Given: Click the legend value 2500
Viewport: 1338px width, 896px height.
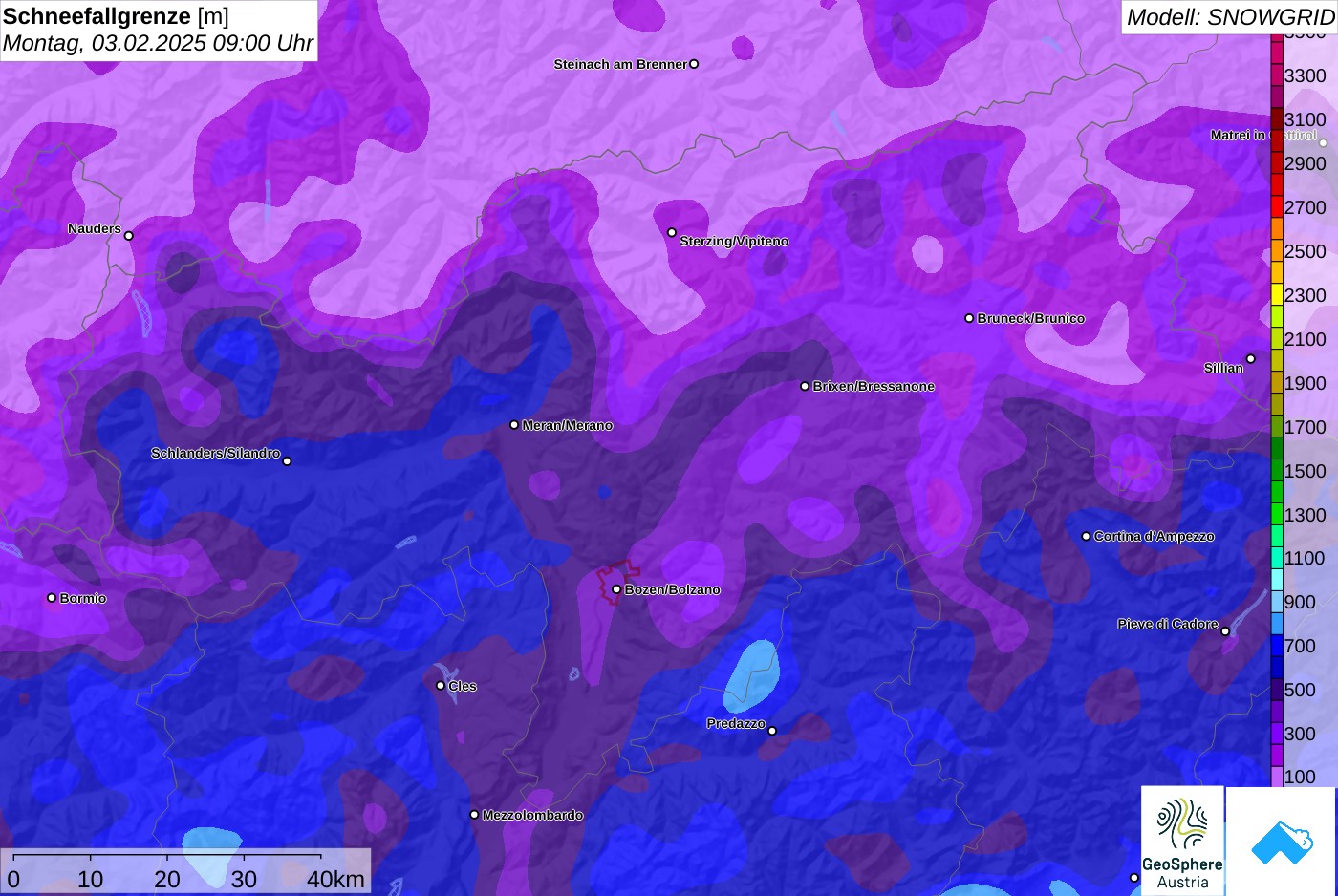Looking at the screenshot, I should pos(1305,251).
